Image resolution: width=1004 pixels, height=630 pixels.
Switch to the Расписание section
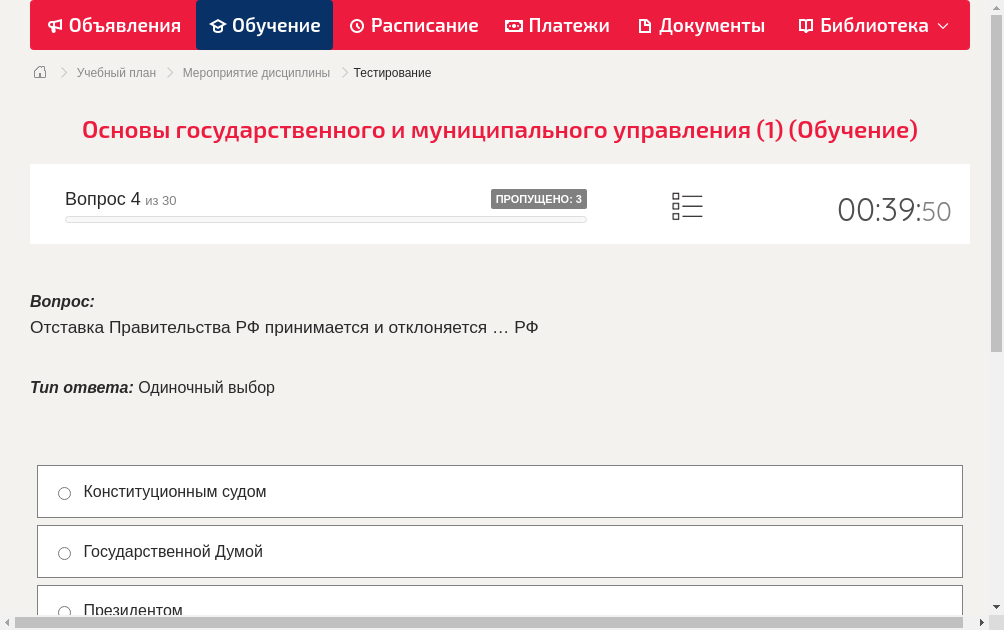[414, 25]
